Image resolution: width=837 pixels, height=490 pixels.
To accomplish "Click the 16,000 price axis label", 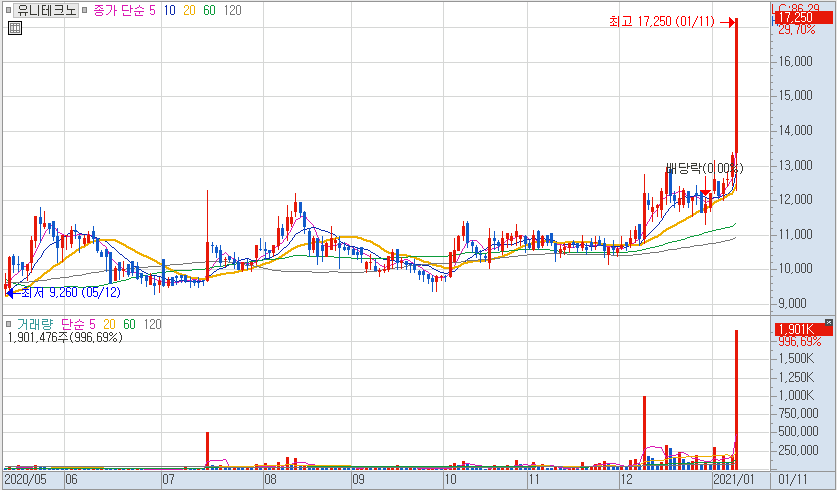I will [795, 61].
